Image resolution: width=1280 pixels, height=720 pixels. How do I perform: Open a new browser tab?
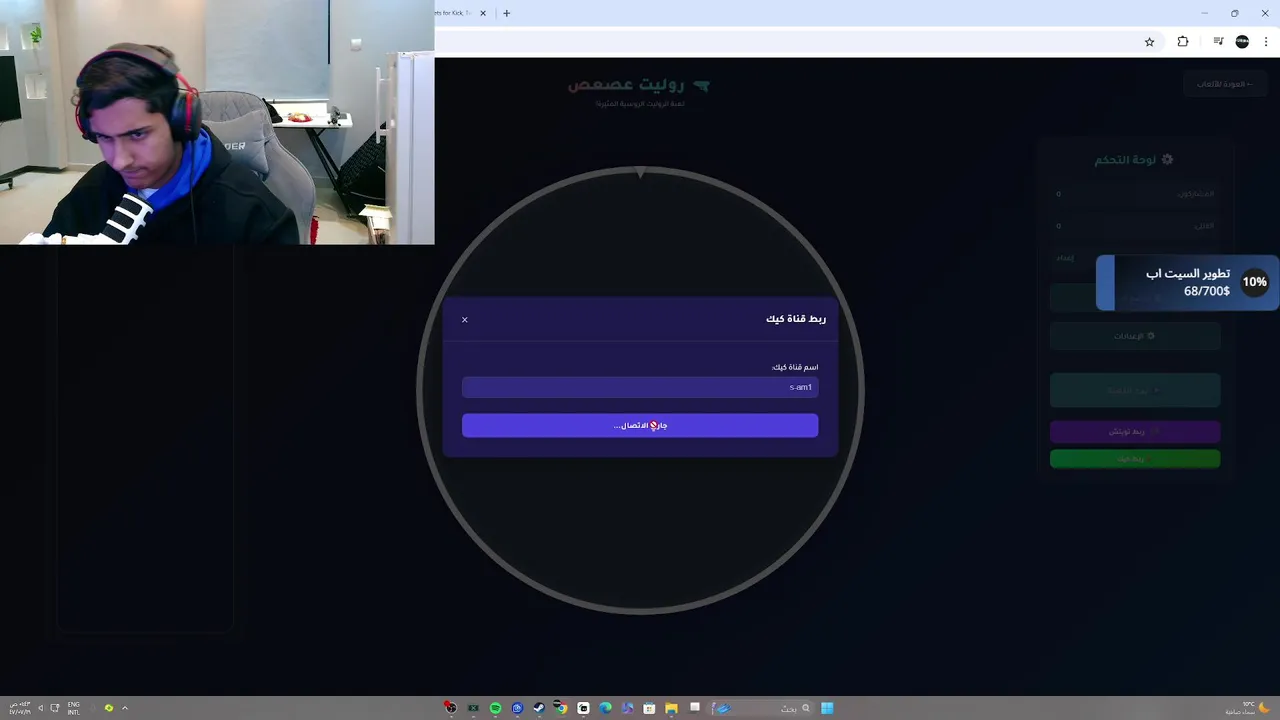(506, 13)
